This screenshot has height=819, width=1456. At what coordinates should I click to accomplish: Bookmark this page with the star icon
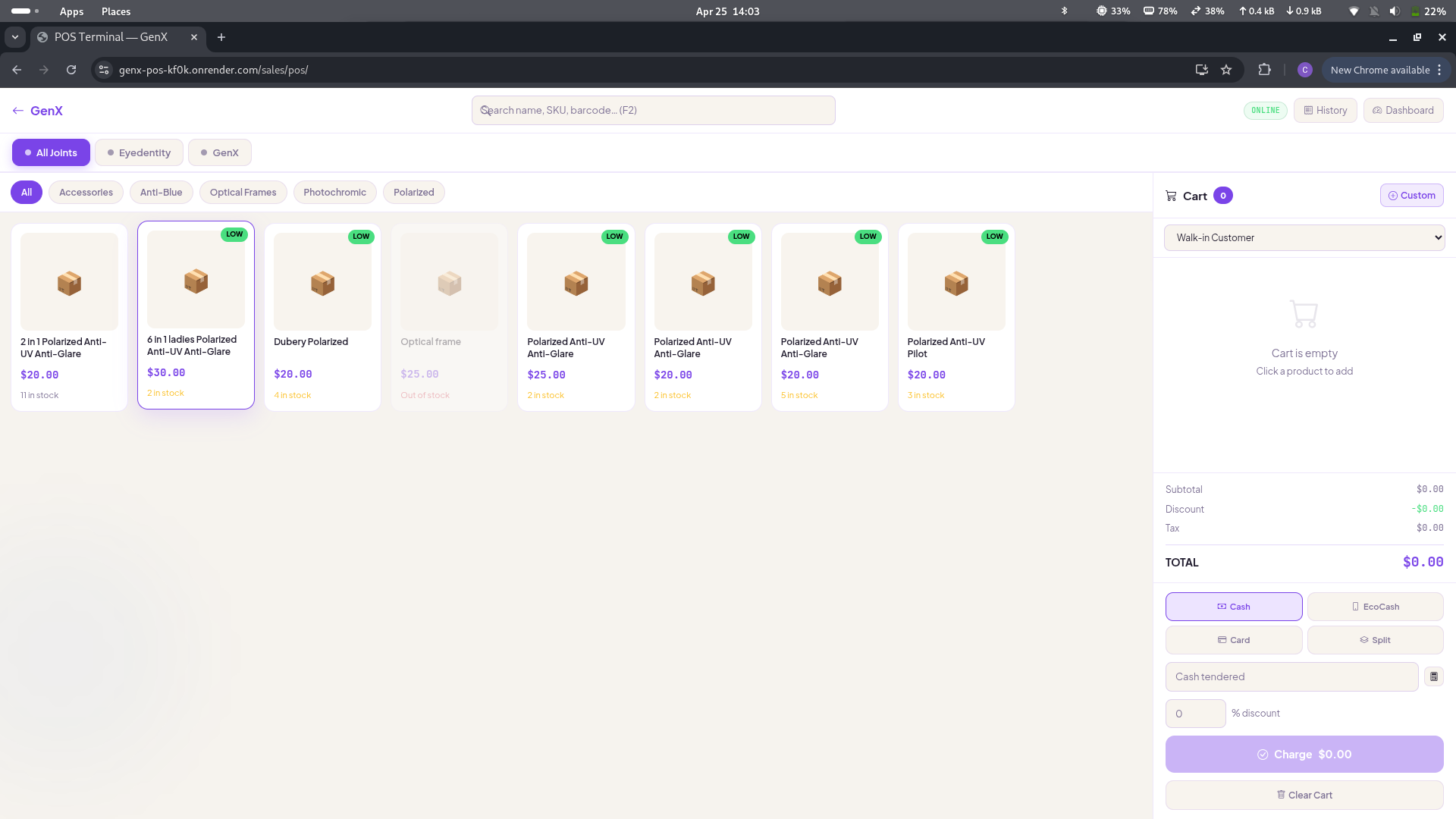(1226, 70)
